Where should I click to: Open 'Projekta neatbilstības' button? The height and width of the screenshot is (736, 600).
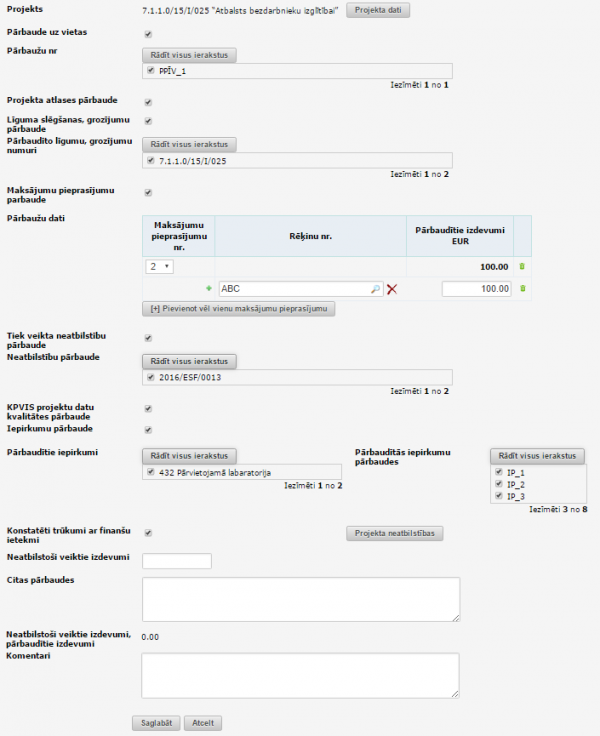[x=394, y=533]
